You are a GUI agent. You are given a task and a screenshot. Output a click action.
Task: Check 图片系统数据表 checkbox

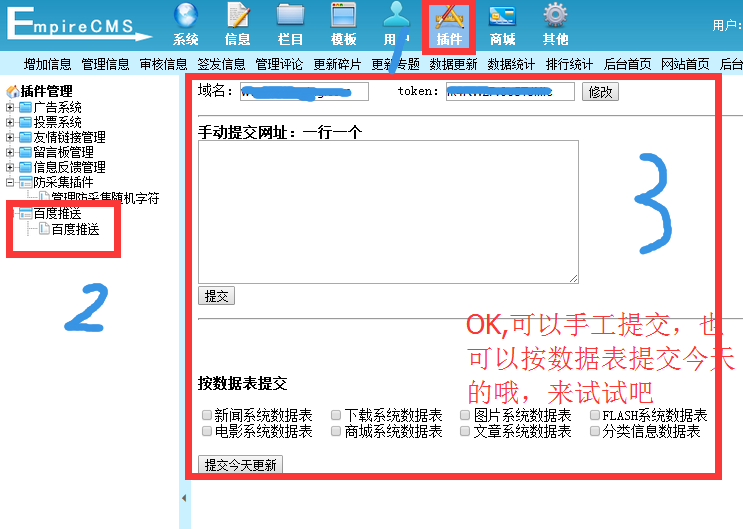click(465, 415)
